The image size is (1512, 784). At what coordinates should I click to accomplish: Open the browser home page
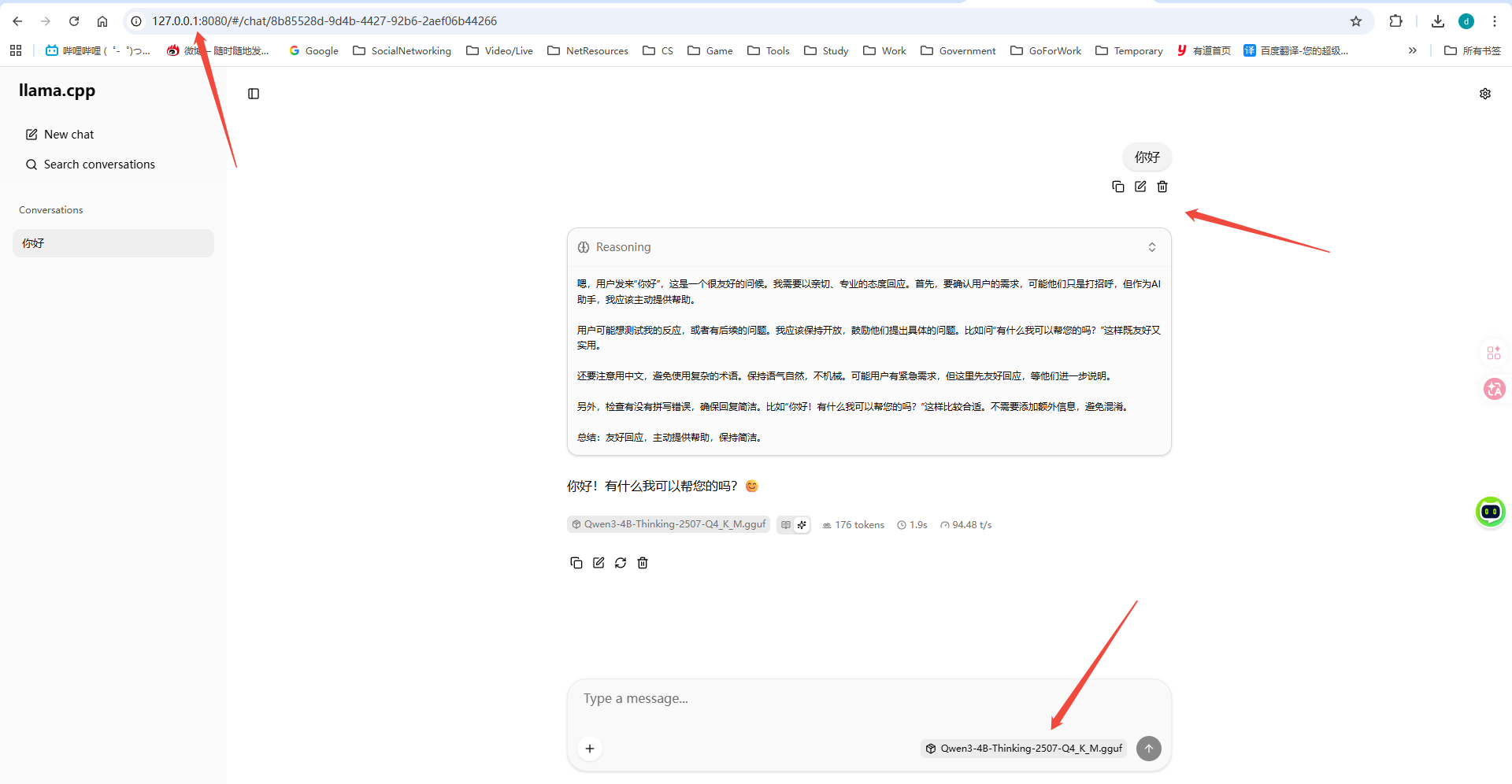[102, 21]
